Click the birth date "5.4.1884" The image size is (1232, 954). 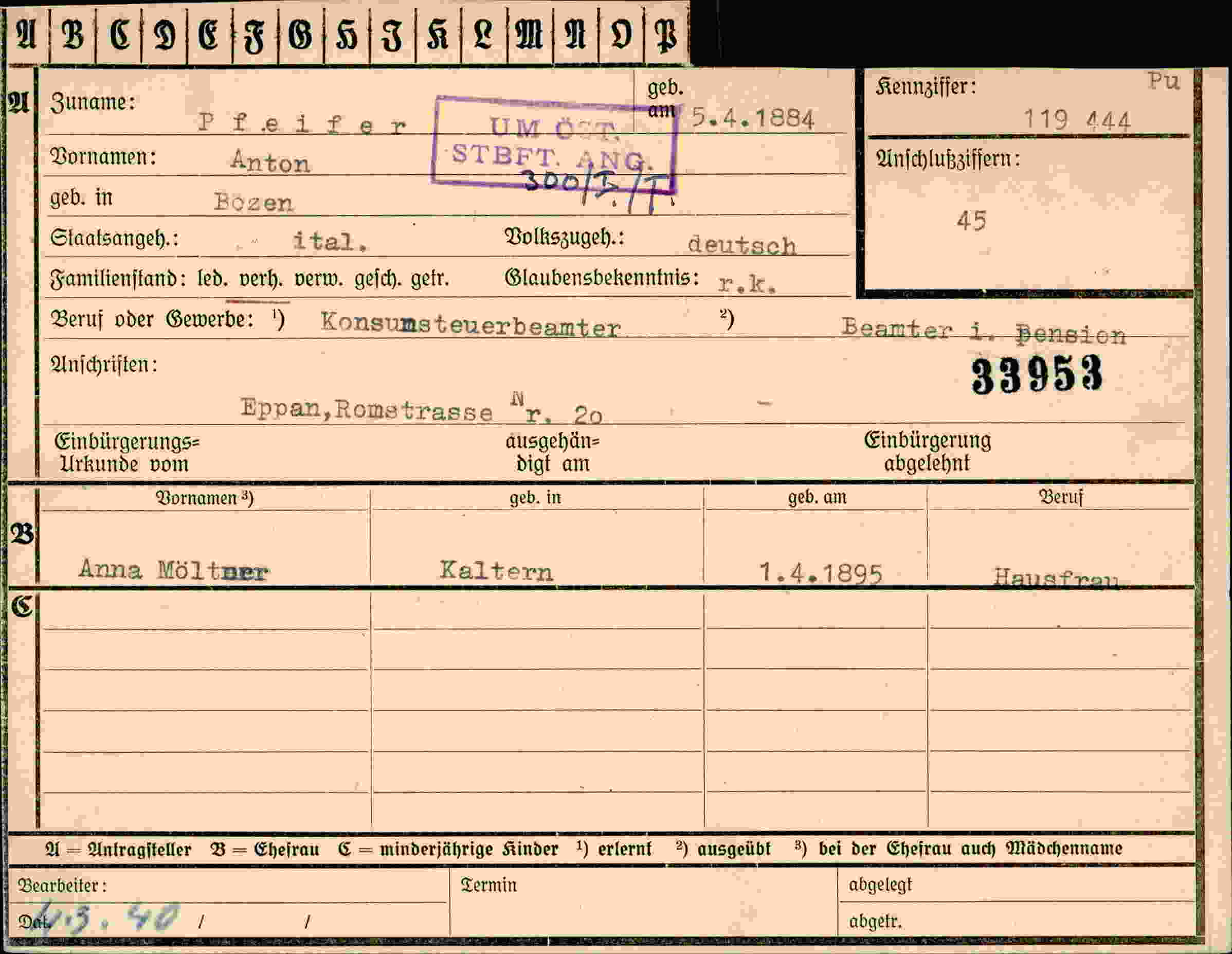click(753, 118)
